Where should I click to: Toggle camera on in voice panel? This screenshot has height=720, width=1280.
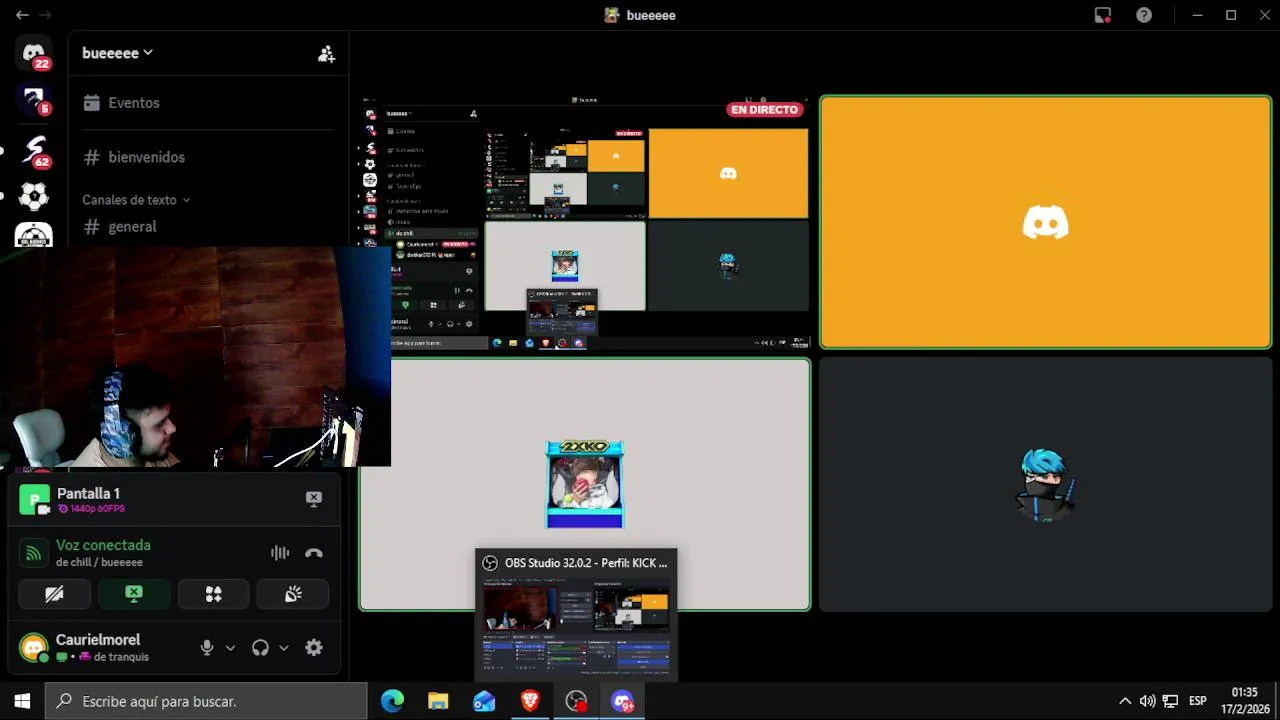coord(54,594)
